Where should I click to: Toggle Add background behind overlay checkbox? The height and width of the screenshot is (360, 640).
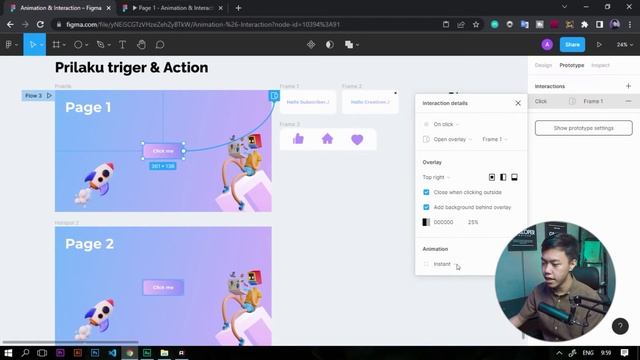426,207
